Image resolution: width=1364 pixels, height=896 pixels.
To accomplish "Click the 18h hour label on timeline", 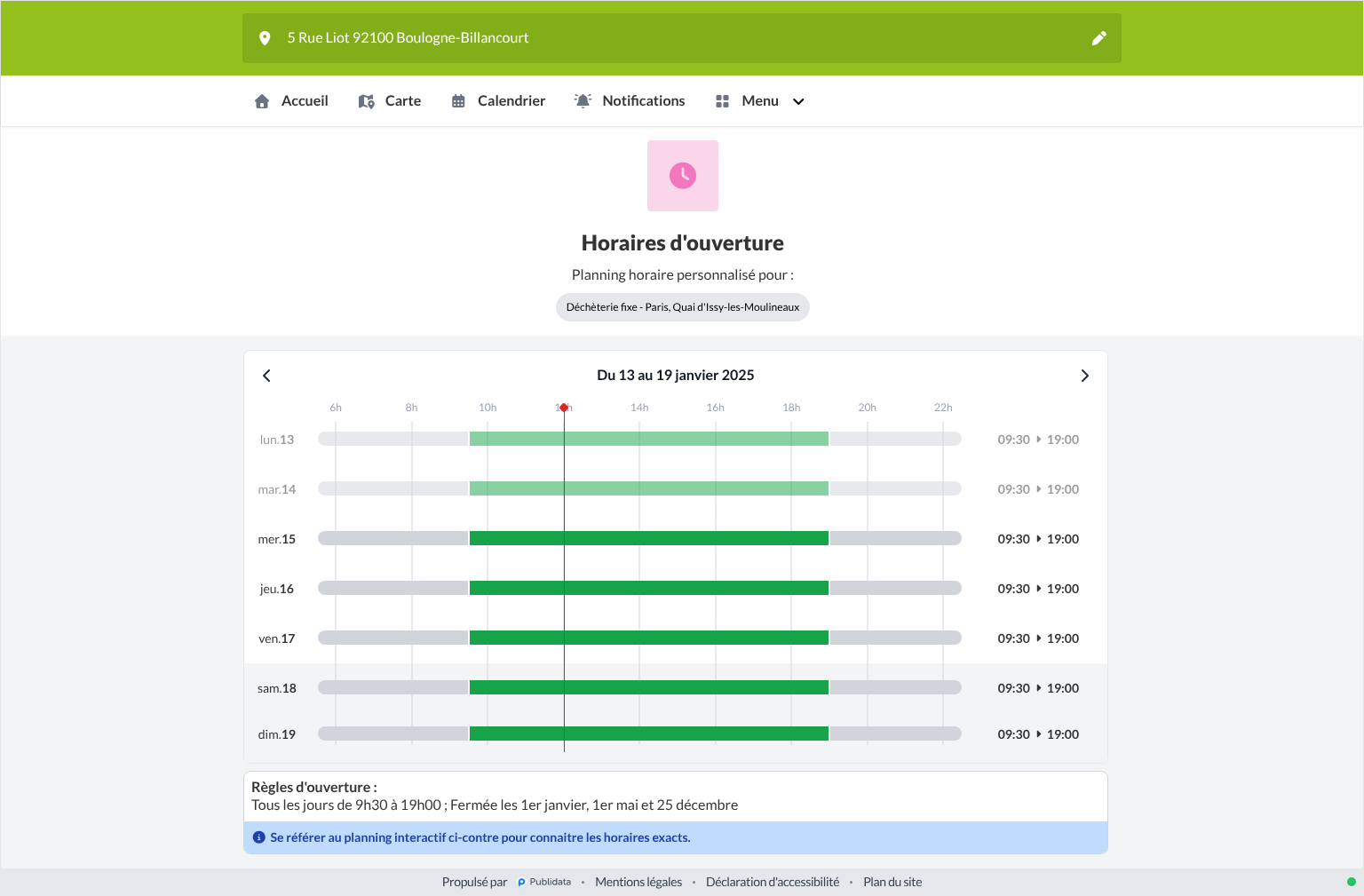I will [791, 408].
